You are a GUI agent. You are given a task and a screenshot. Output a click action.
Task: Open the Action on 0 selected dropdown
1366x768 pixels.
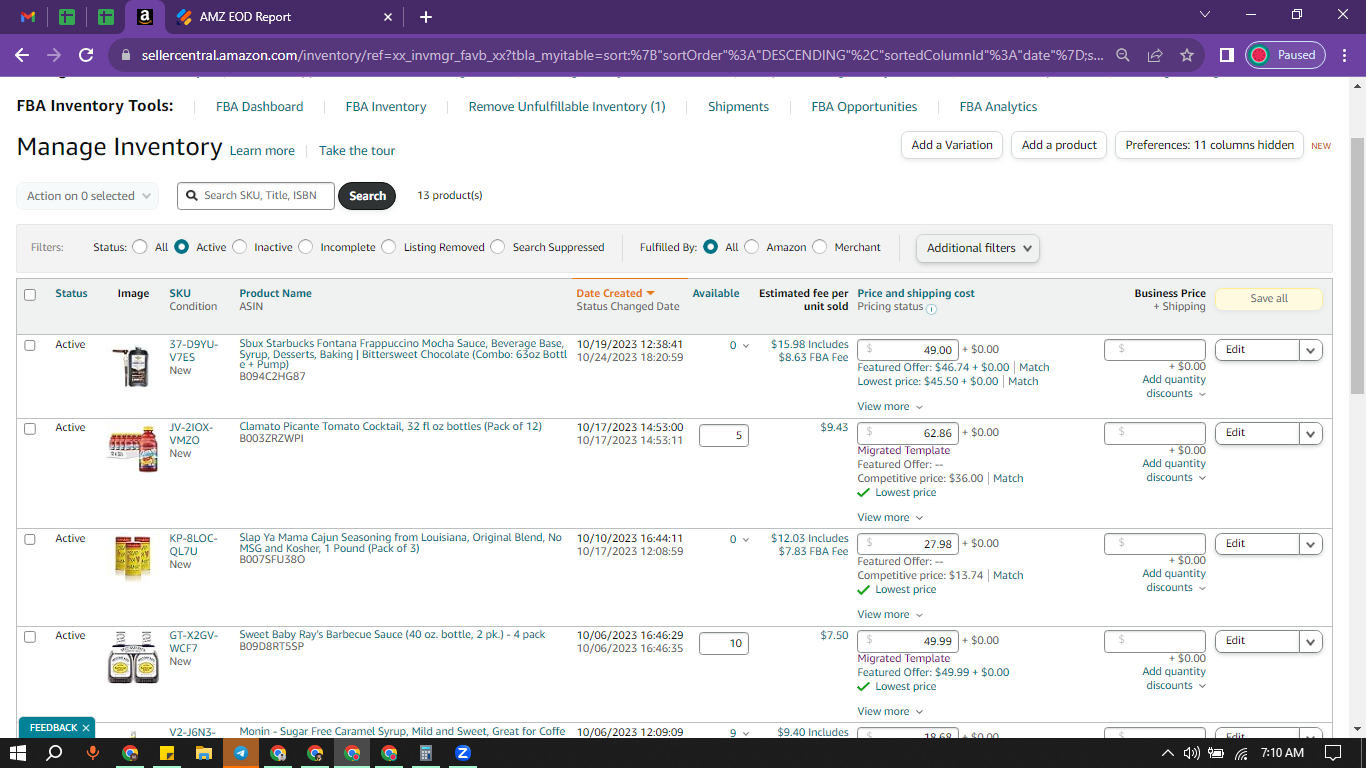pyautogui.click(x=88, y=196)
